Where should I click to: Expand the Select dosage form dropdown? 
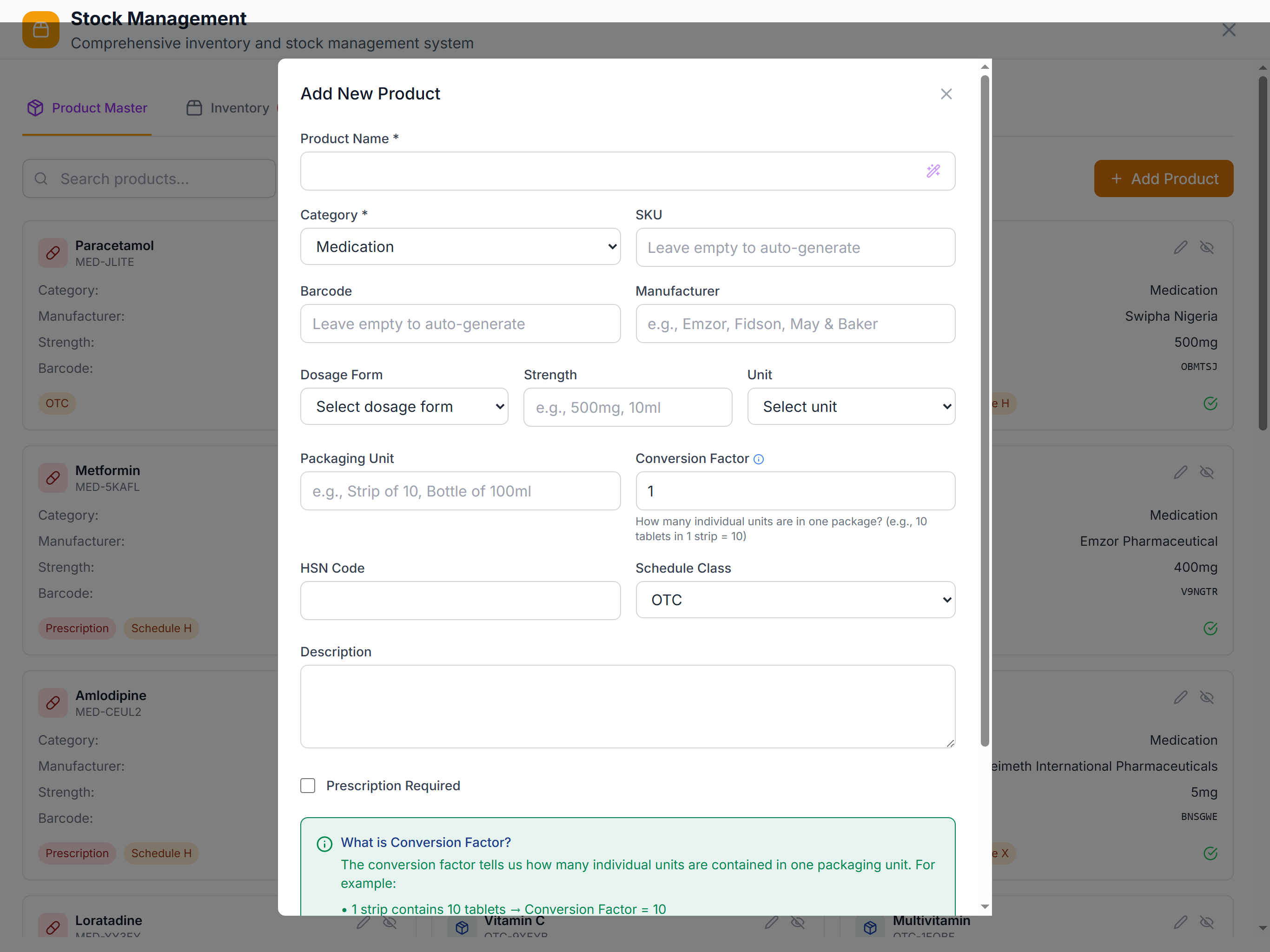[403, 407]
